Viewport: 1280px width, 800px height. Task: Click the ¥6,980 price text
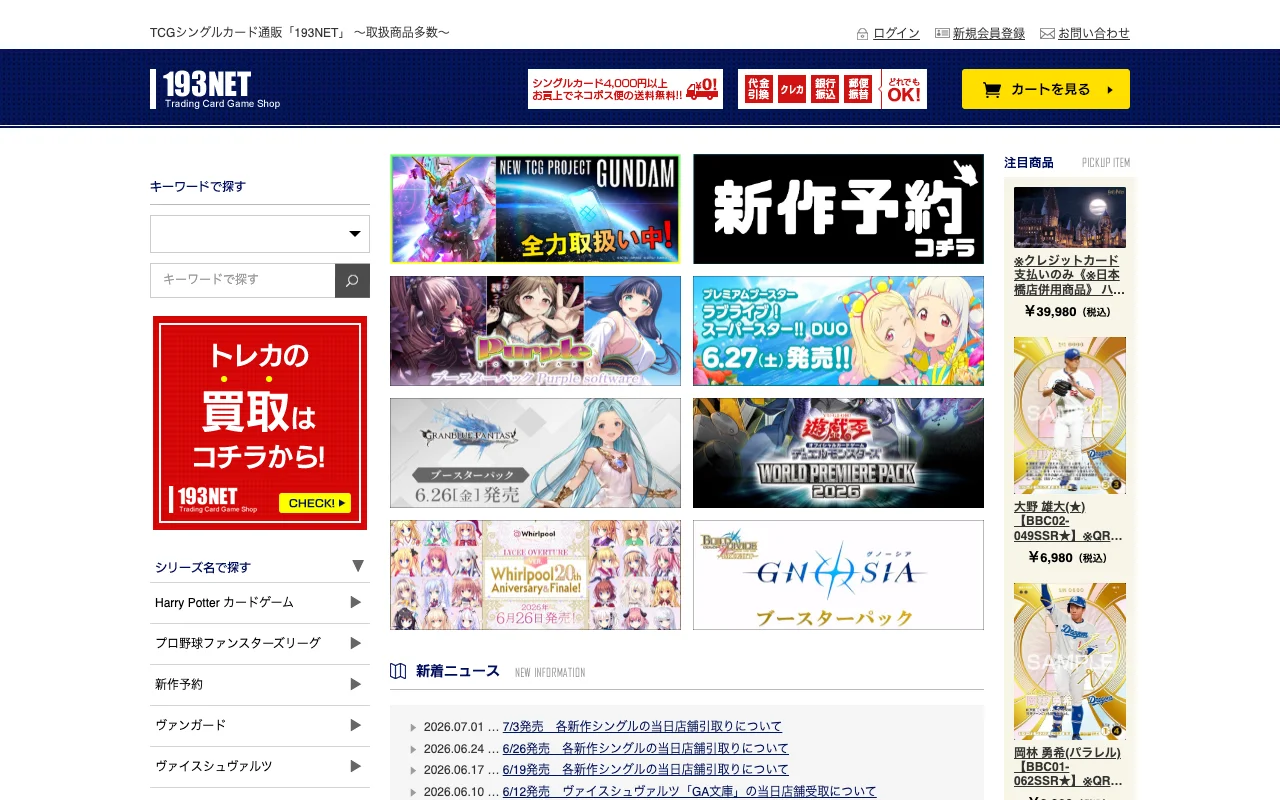pos(1067,558)
